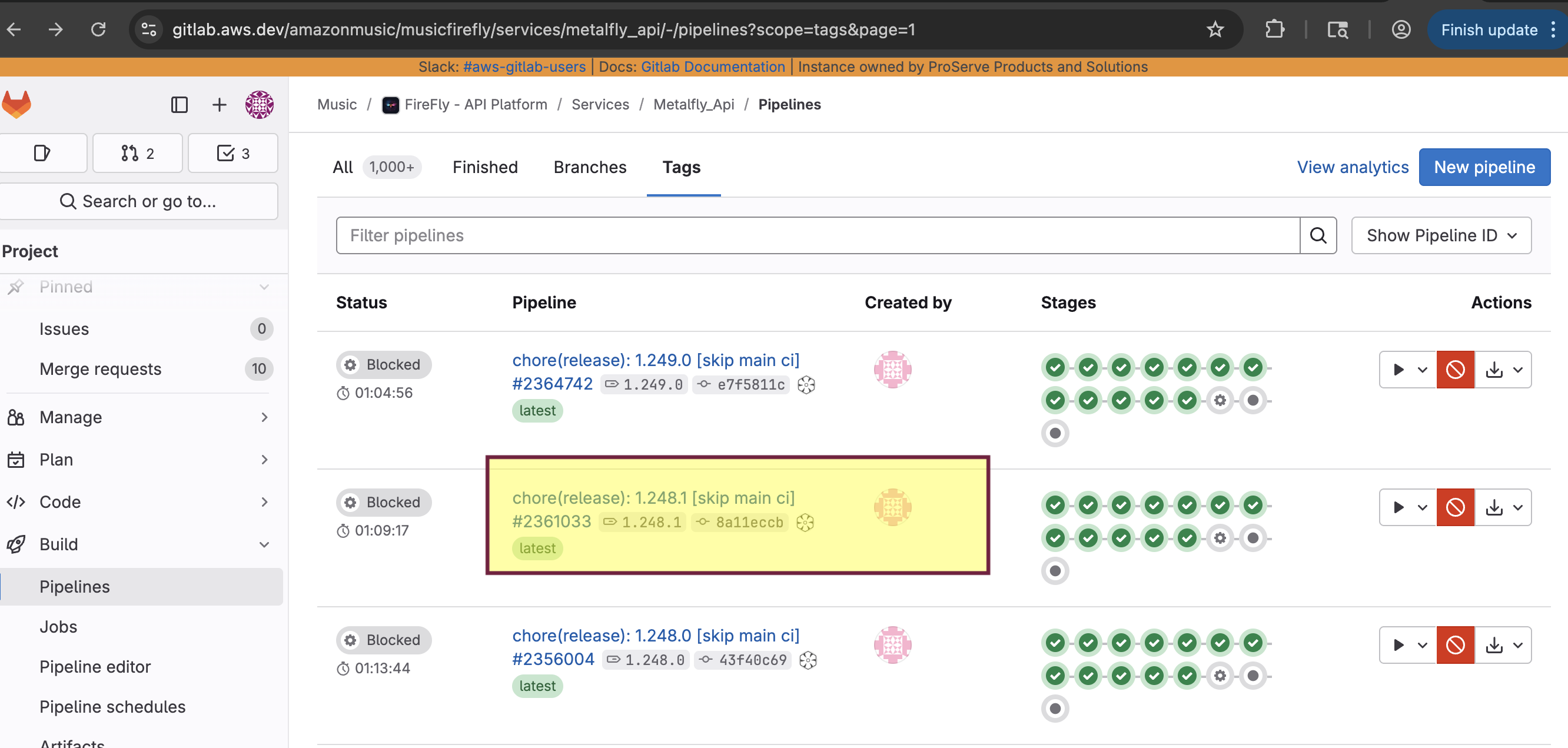This screenshot has width=1568, height=748.
Task: Open the View analytics link
Action: 1353,167
